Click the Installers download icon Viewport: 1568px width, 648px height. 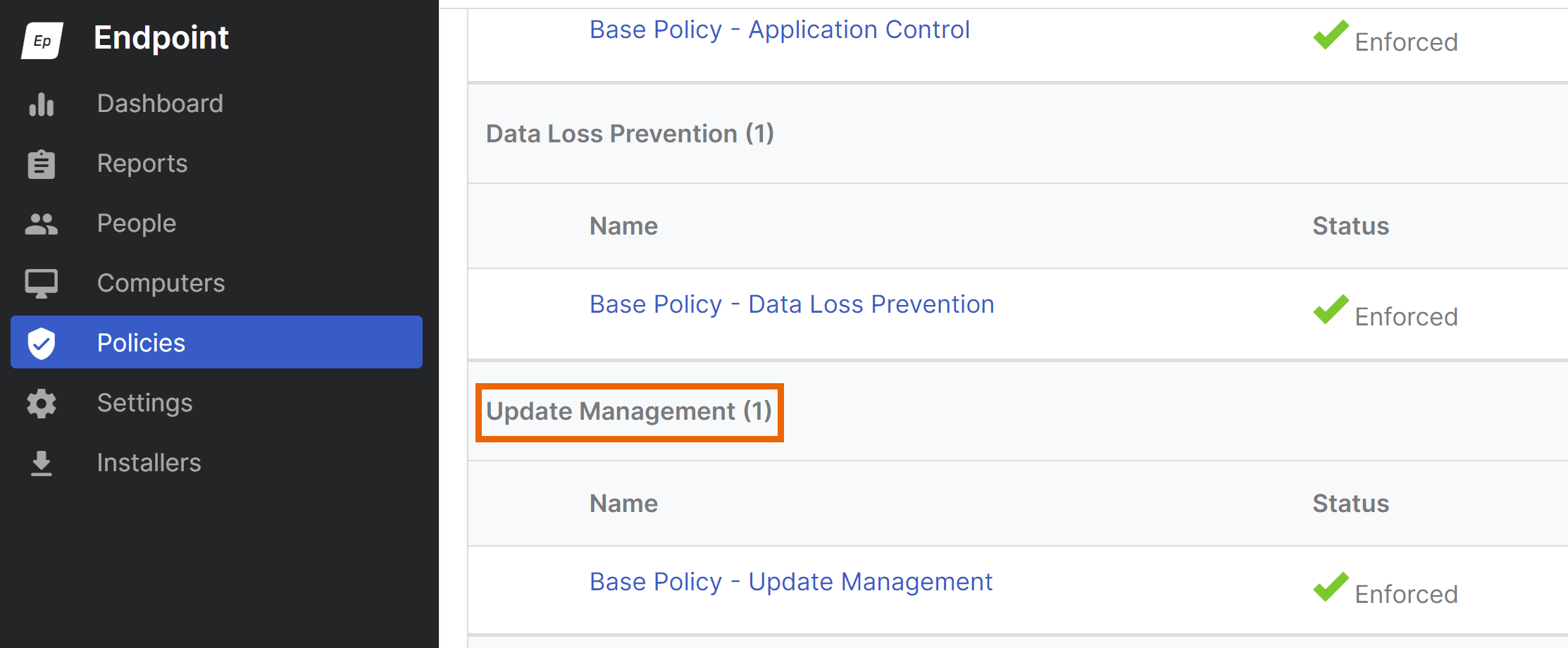(x=42, y=463)
